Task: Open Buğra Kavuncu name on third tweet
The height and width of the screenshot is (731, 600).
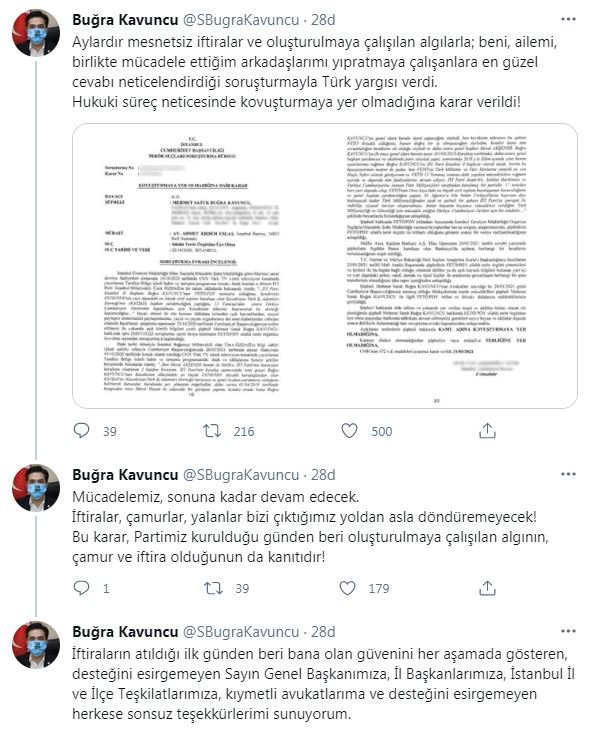Action: point(125,632)
